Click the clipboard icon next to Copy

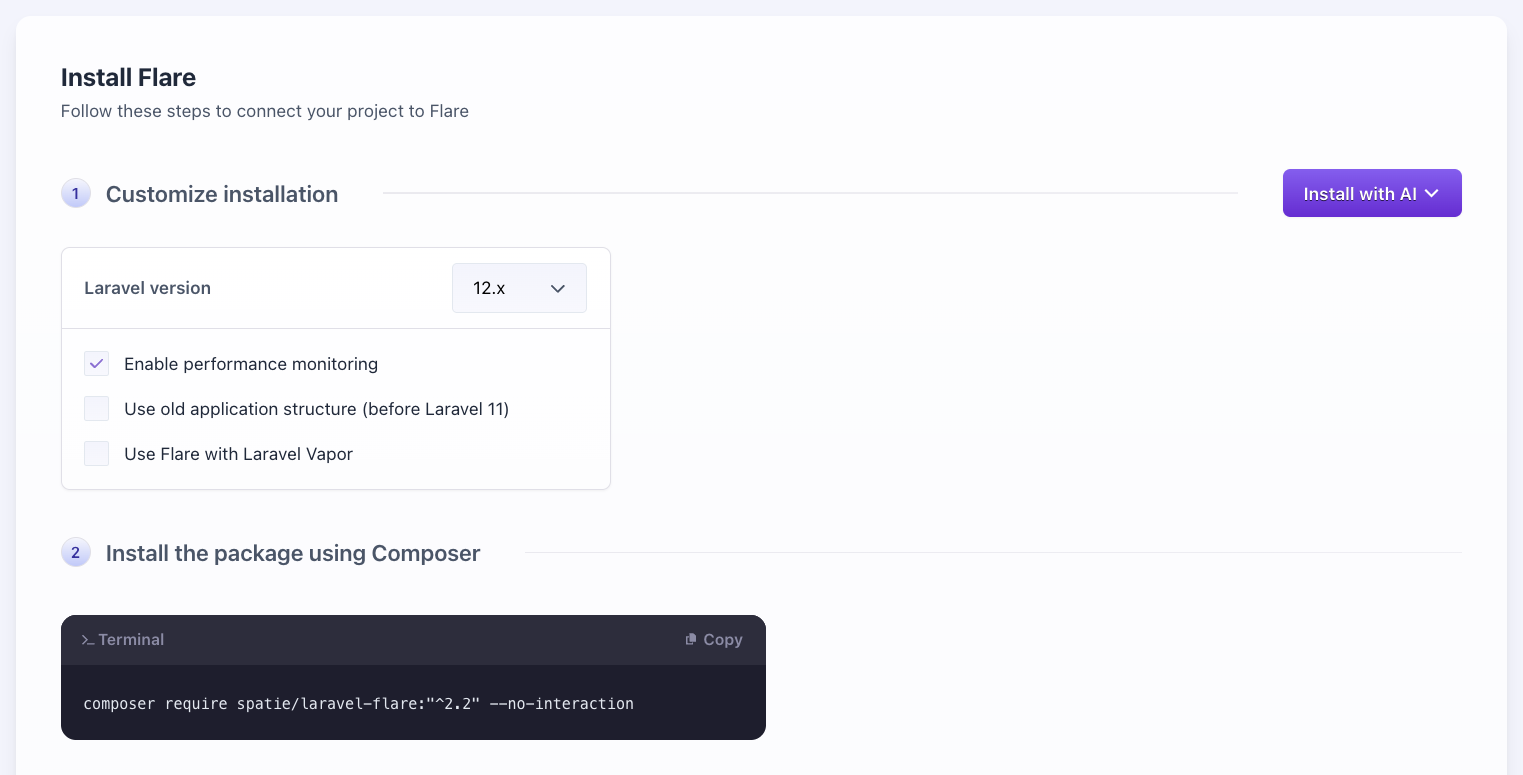coord(690,639)
